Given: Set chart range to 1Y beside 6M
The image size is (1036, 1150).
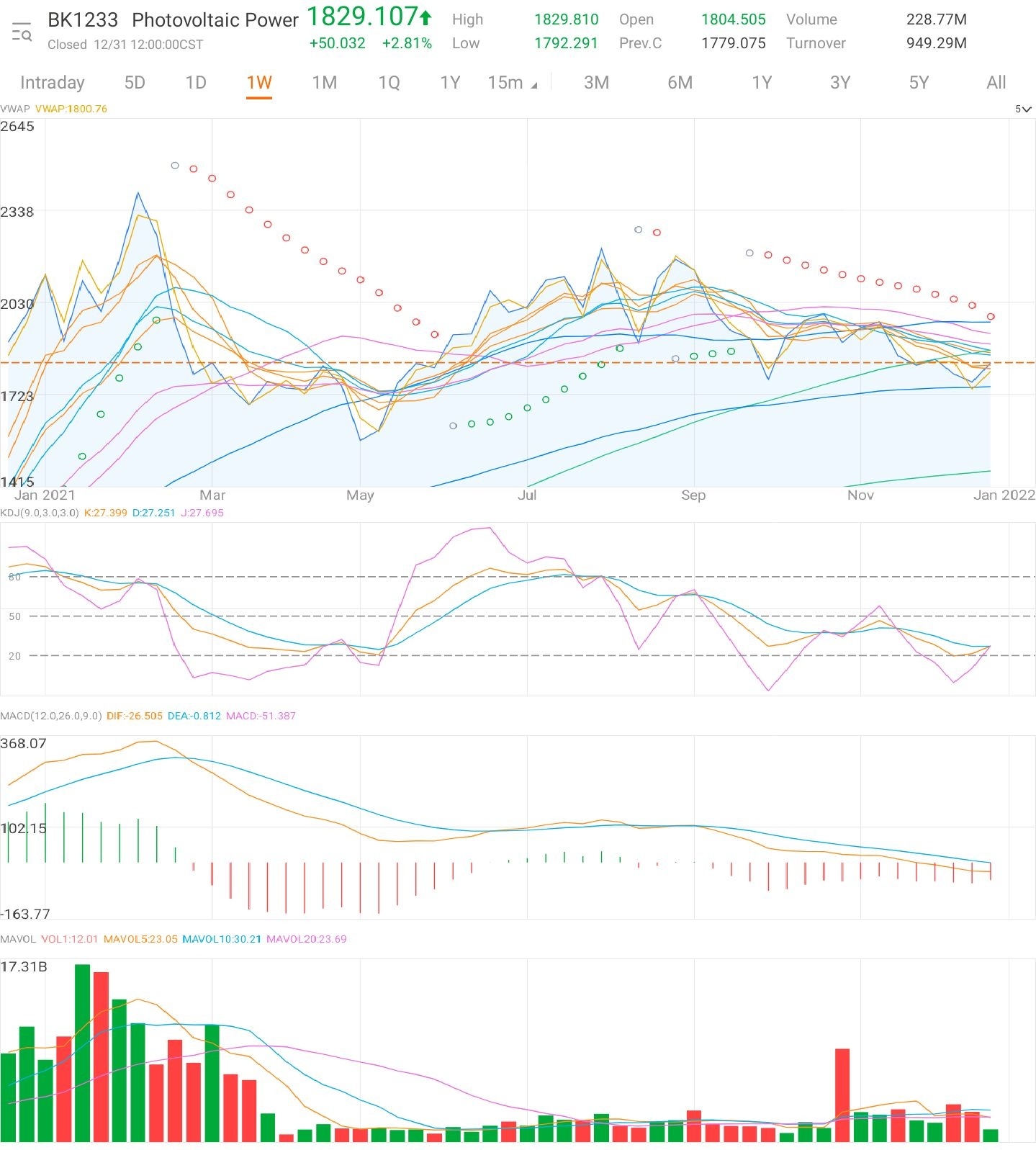Looking at the screenshot, I should [762, 83].
